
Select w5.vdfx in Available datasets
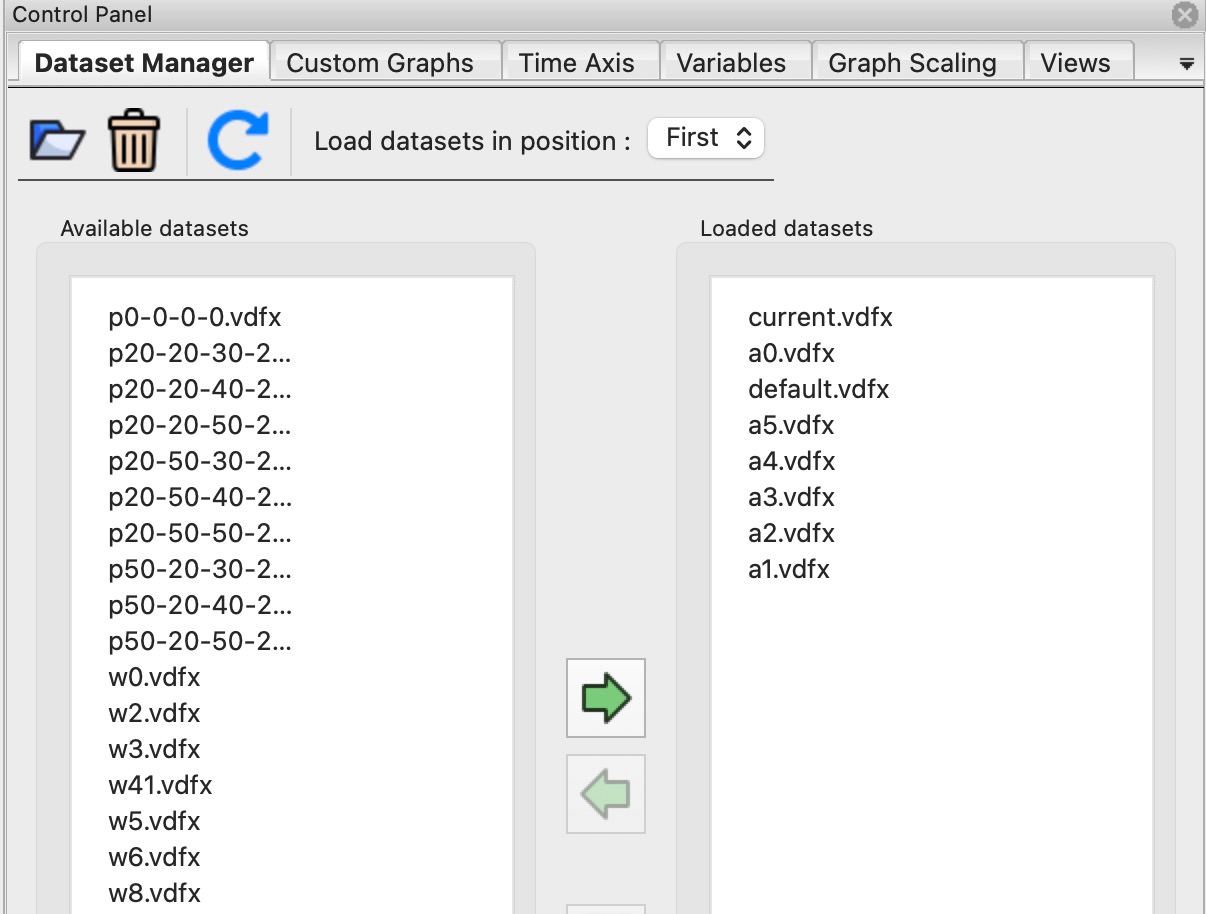[x=154, y=822]
